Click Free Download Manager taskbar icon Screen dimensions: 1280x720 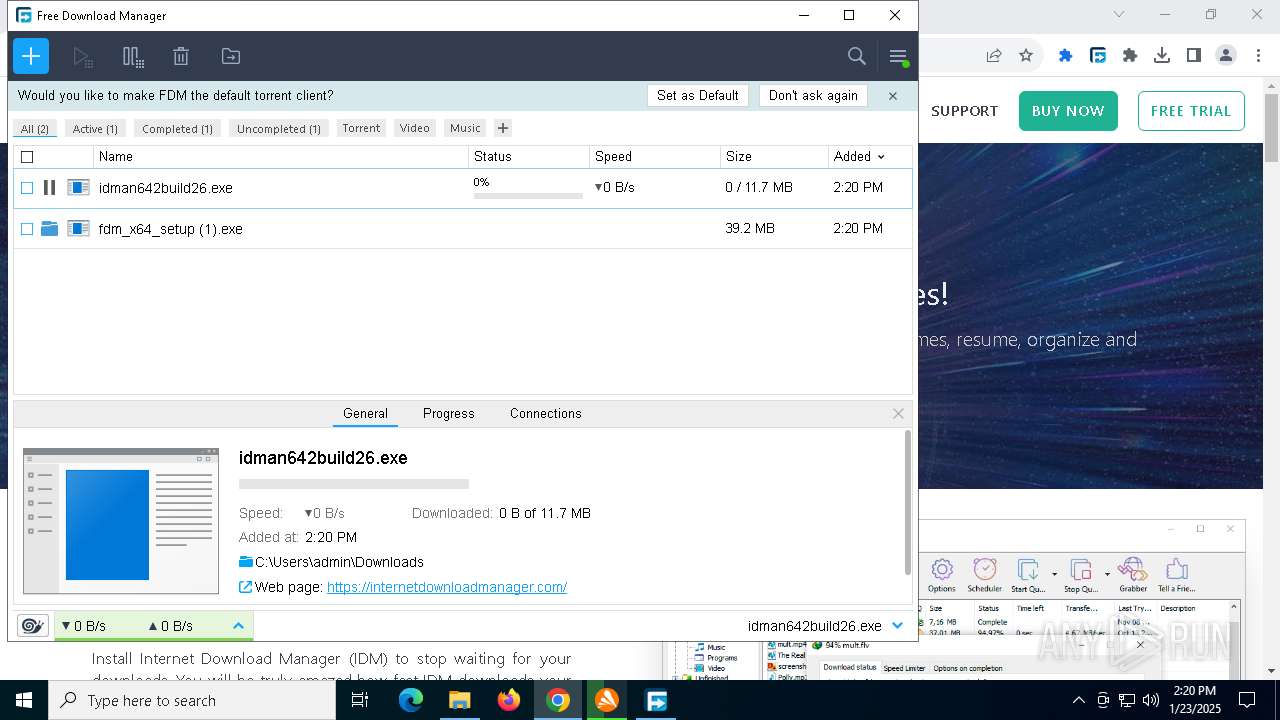click(656, 700)
